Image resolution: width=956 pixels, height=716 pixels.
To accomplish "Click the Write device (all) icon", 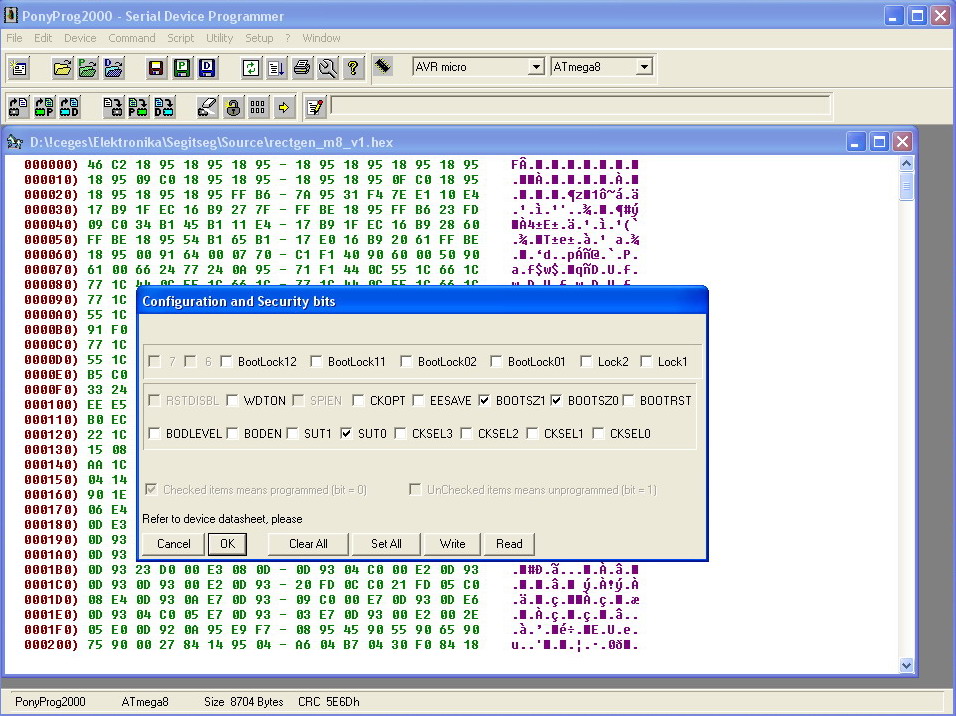I will tap(113, 107).
